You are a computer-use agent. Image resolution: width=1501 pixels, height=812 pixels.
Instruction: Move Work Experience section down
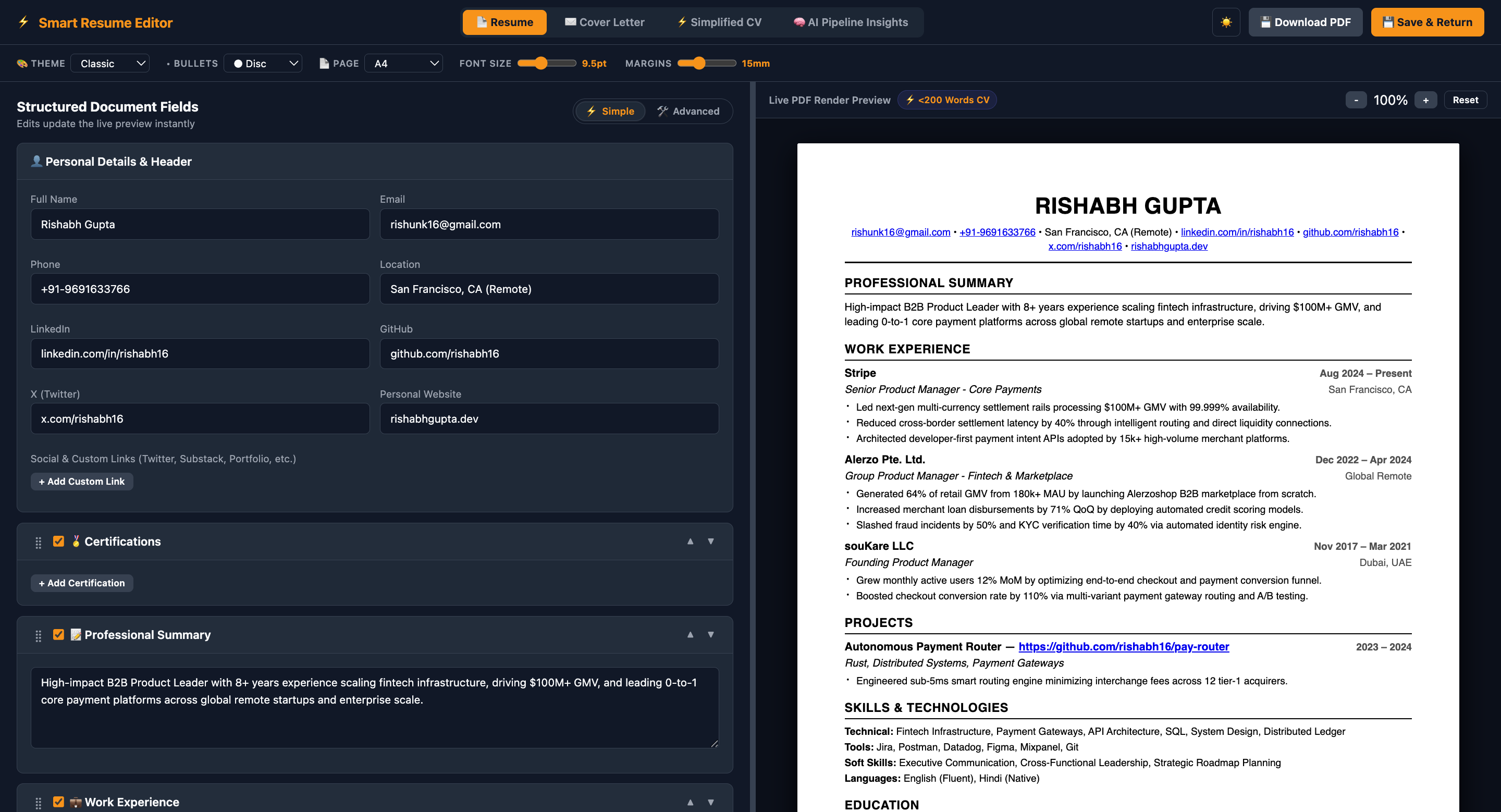tap(711, 802)
